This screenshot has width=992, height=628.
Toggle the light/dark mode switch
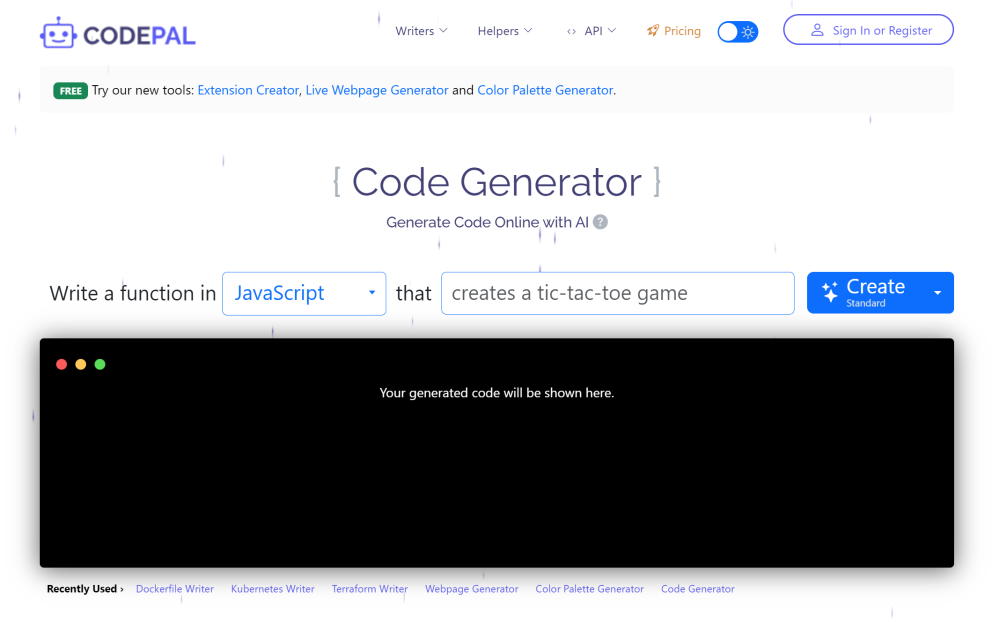click(x=738, y=31)
